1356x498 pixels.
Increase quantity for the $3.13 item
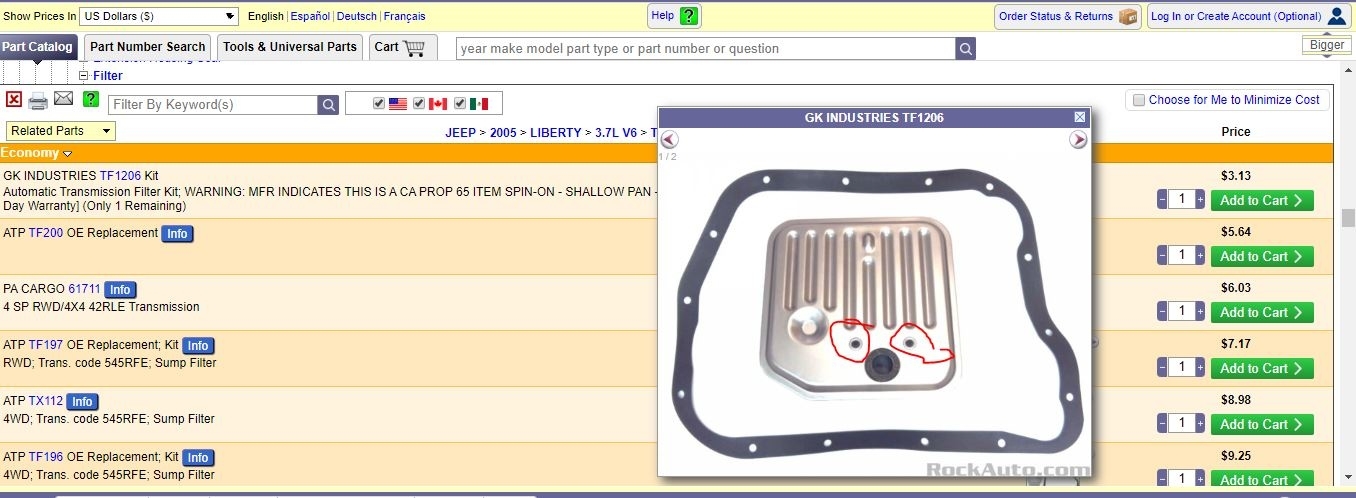pos(1201,200)
